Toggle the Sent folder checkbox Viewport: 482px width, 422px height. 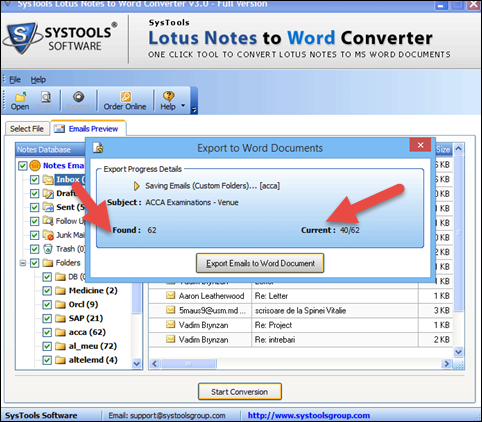click(34, 207)
